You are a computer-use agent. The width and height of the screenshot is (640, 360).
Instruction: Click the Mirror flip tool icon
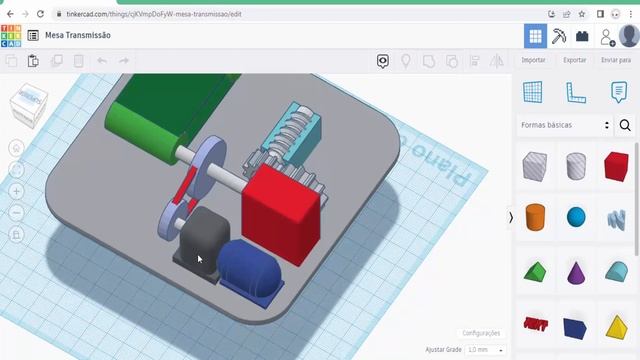pos(497,61)
